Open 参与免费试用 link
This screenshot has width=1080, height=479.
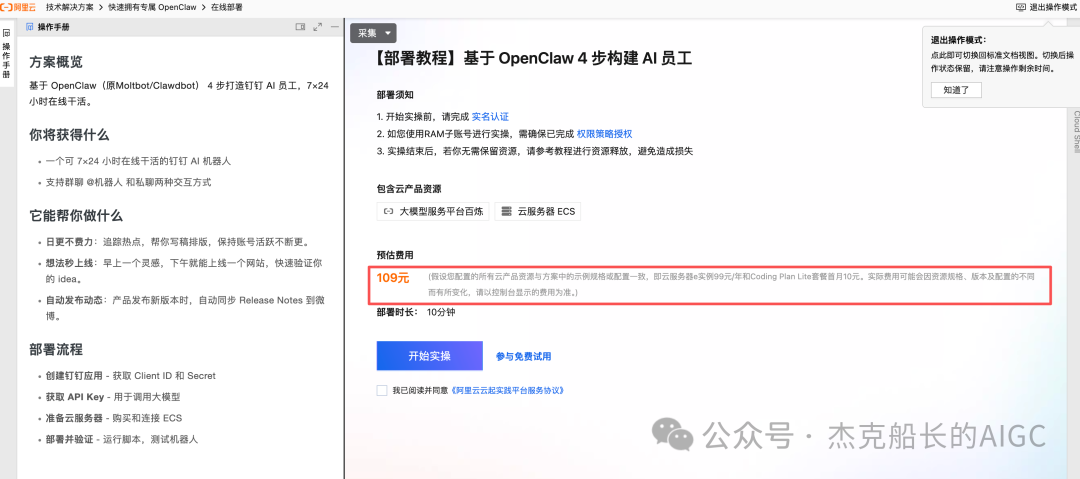[523, 356]
